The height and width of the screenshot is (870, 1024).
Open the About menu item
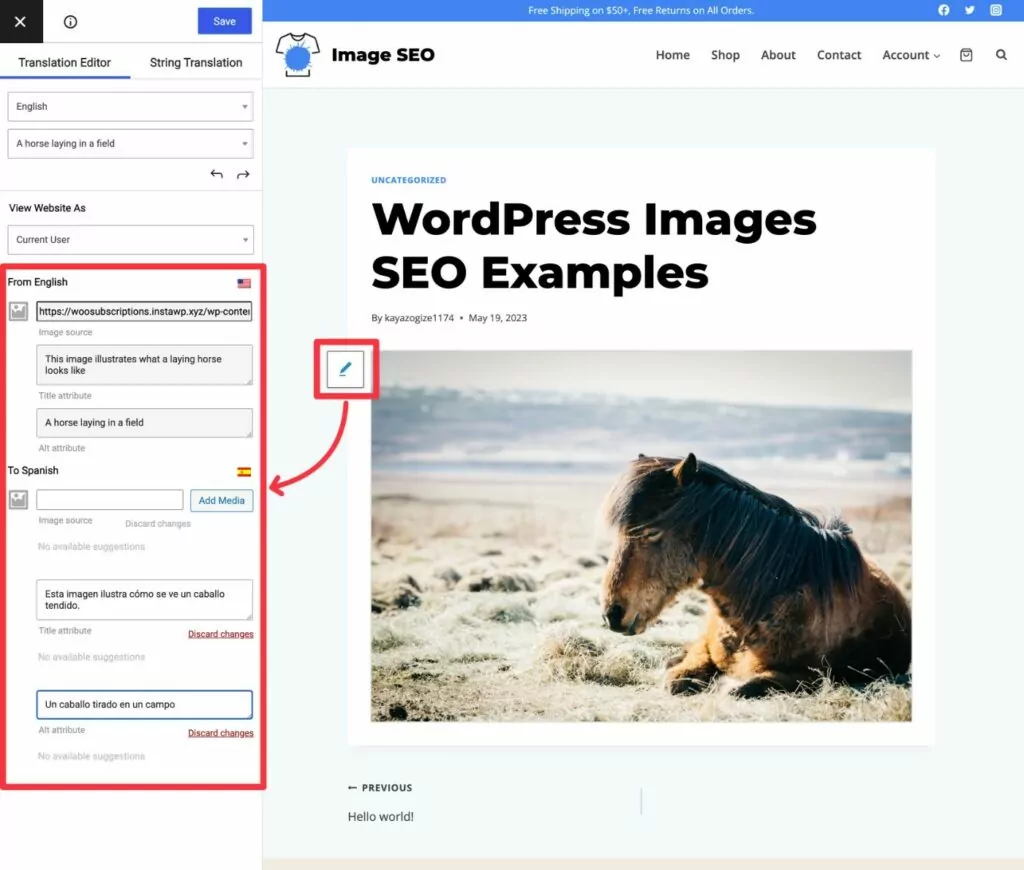778,55
